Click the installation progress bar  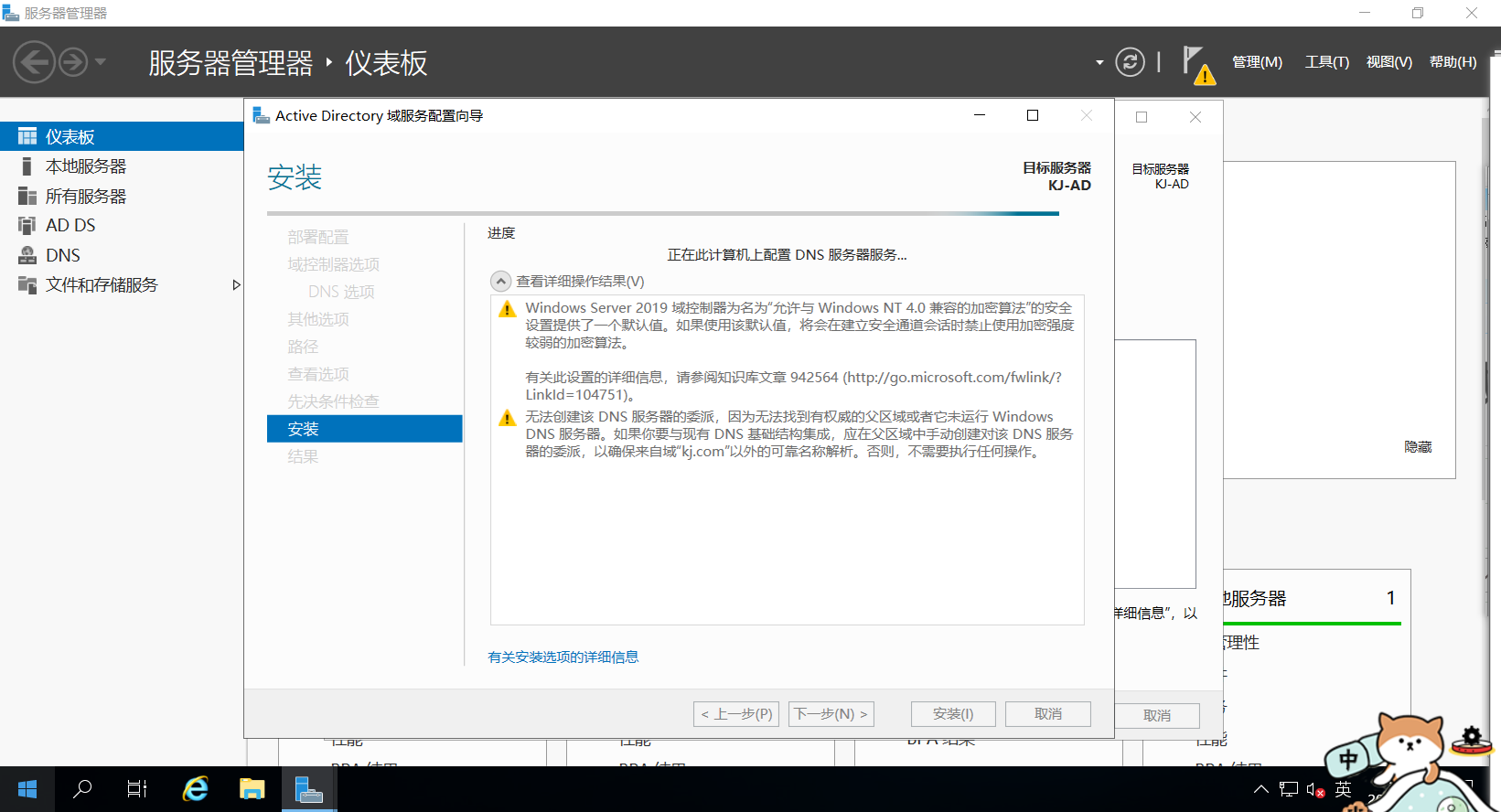tap(663, 214)
